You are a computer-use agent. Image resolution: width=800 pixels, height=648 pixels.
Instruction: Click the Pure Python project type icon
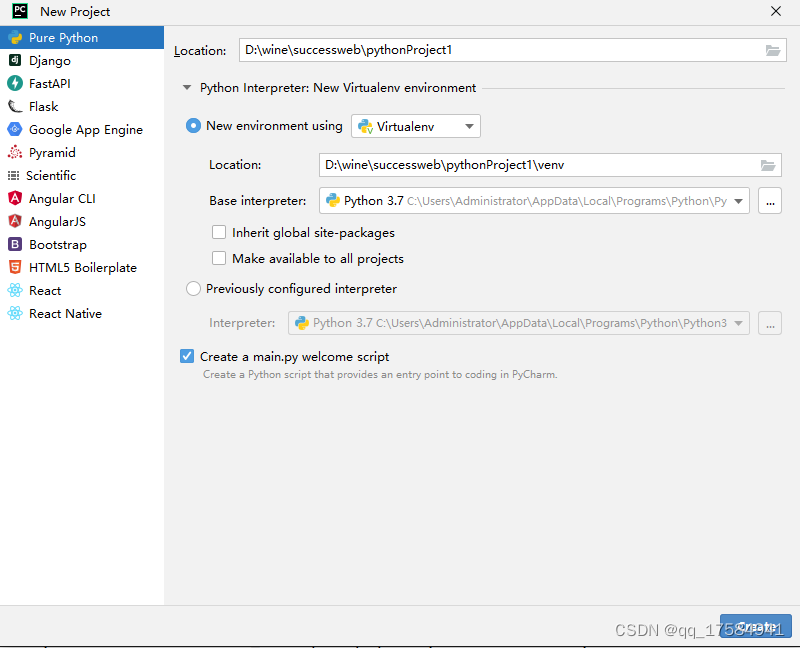[15, 38]
